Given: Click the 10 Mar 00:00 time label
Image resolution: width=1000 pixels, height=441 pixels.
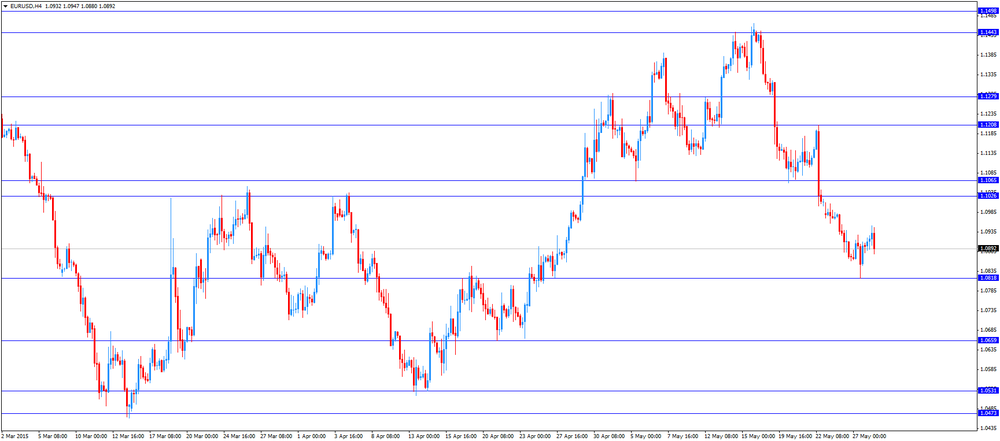Looking at the screenshot, I should 91,437.
